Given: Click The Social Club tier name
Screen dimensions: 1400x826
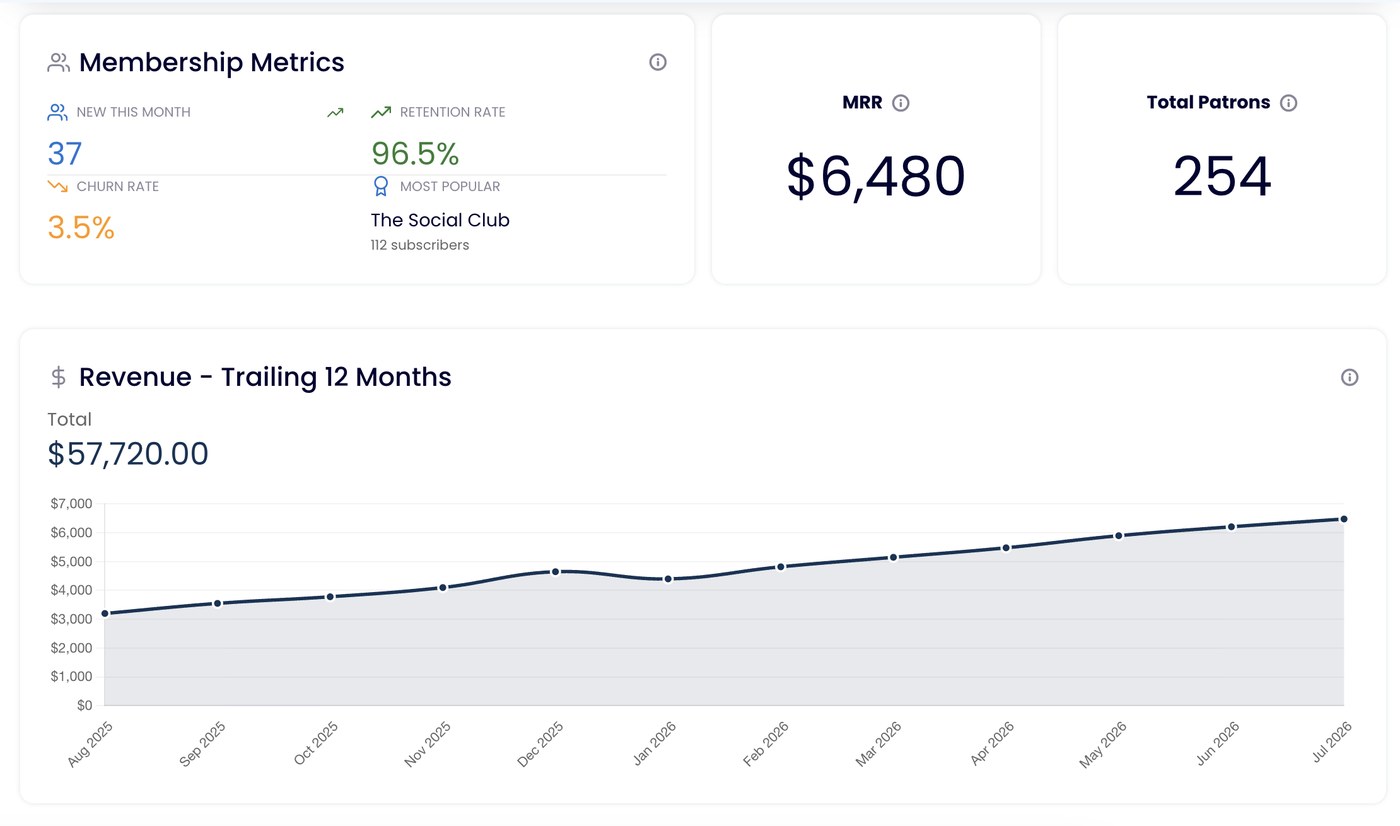Looking at the screenshot, I should tap(440, 220).
